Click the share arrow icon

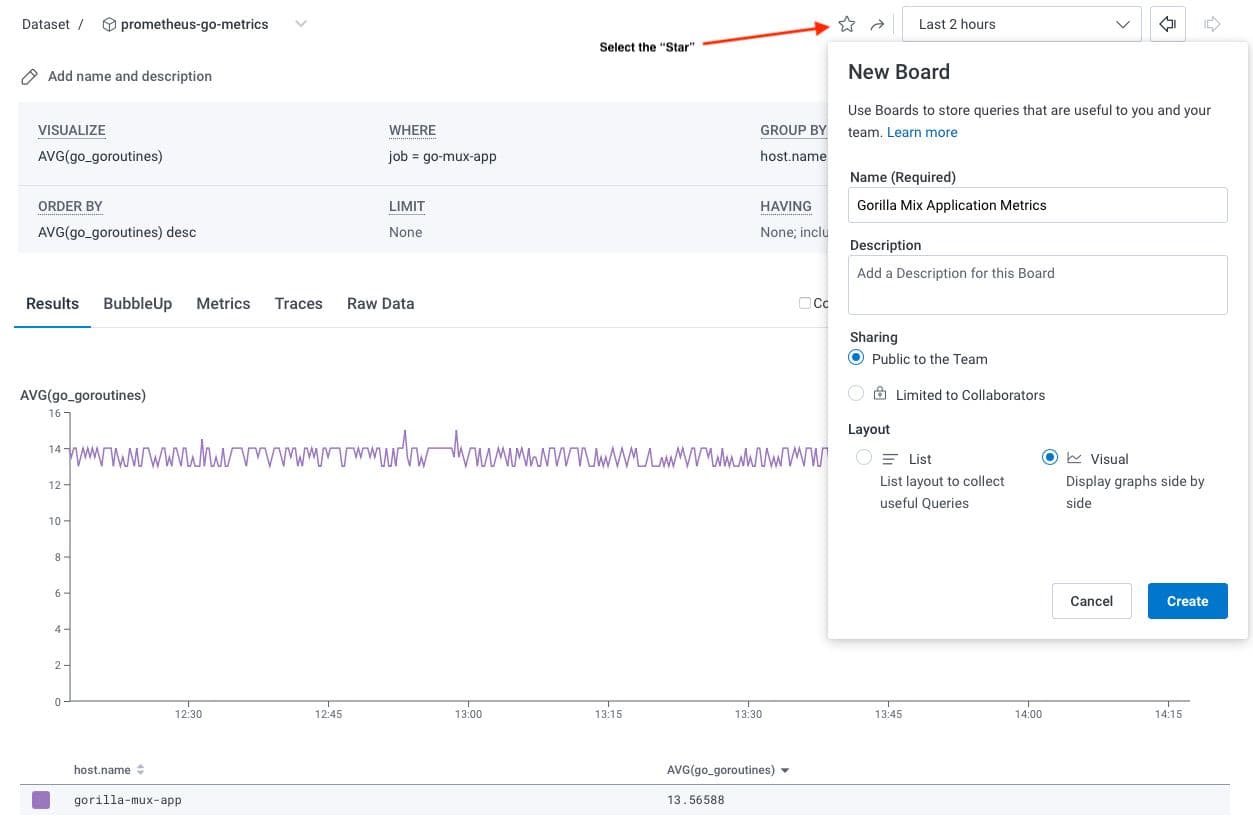tap(877, 24)
